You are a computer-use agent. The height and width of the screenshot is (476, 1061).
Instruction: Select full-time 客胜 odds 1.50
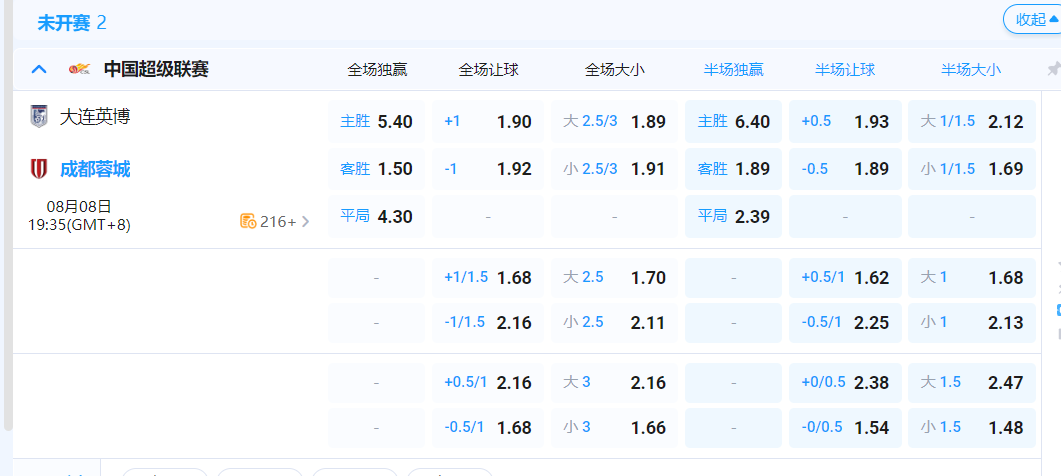[377, 169]
